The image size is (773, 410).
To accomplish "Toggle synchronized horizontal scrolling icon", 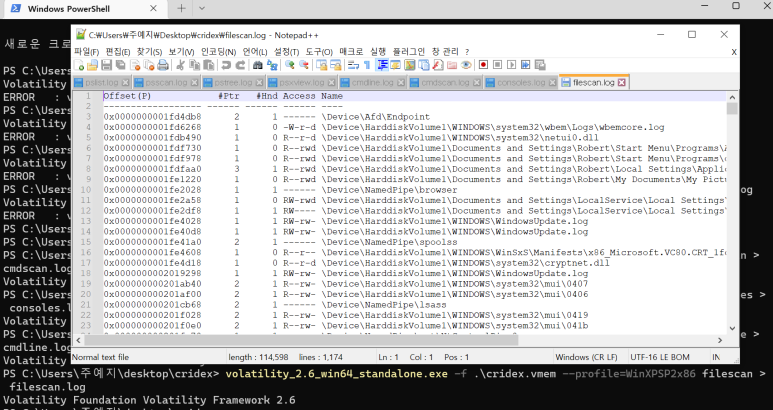I will [x=336, y=65].
